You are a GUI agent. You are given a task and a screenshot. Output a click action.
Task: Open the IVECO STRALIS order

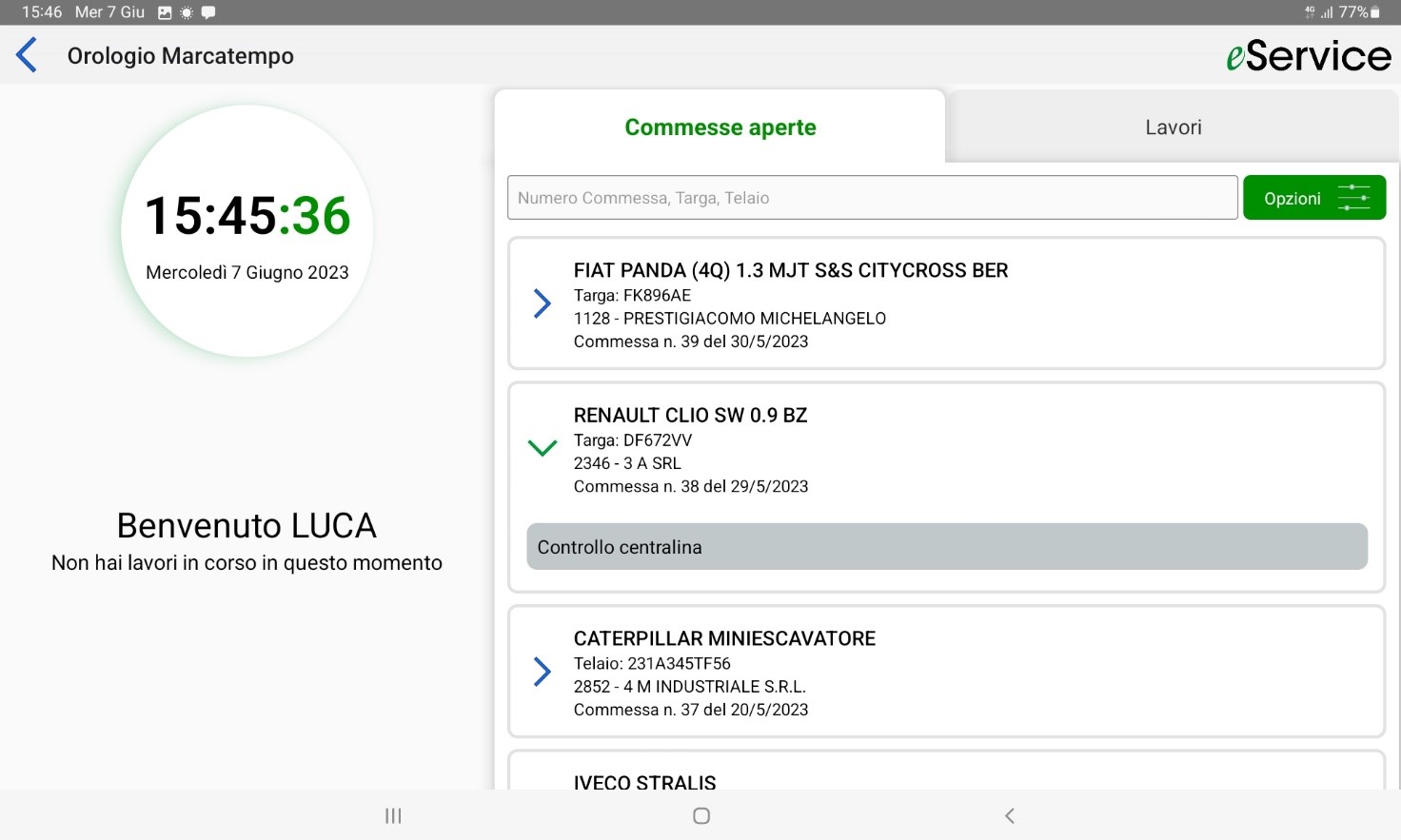point(947,771)
